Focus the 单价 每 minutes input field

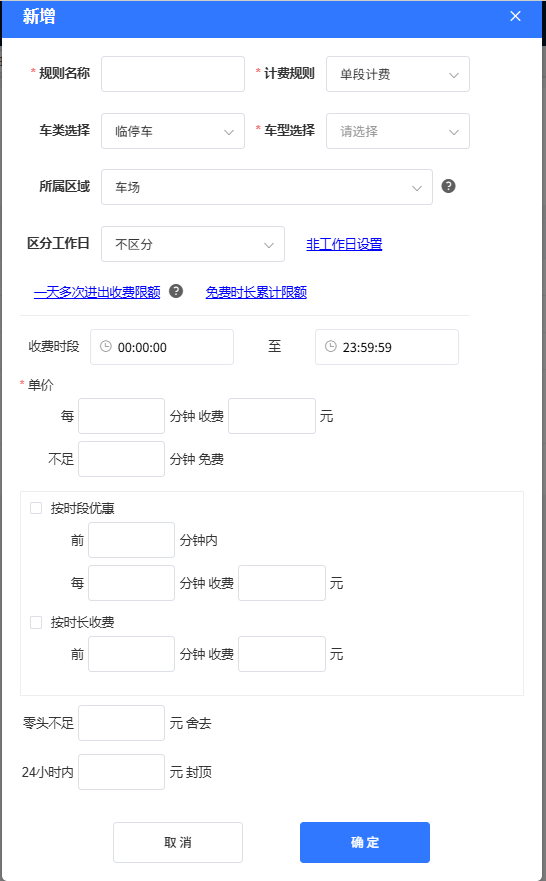pyautogui.click(x=121, y=416)
